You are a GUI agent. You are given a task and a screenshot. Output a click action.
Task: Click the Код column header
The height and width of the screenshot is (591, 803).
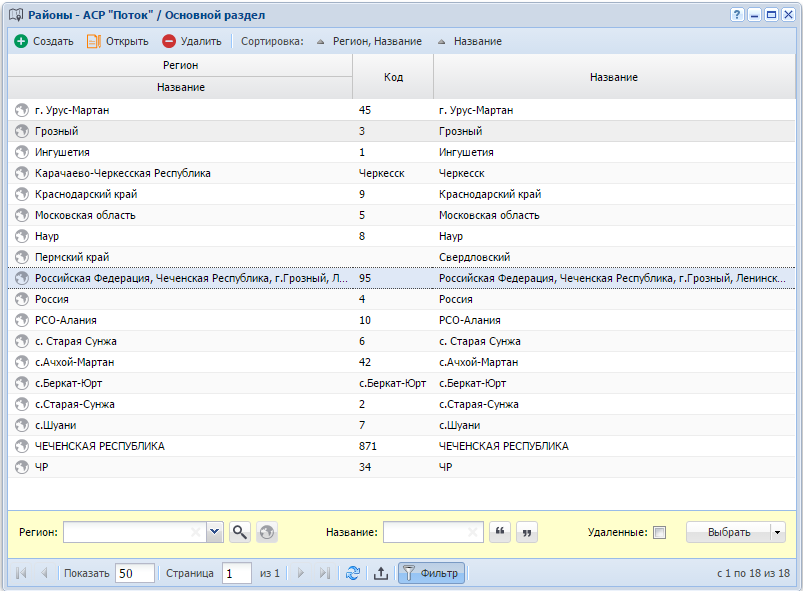393,77
